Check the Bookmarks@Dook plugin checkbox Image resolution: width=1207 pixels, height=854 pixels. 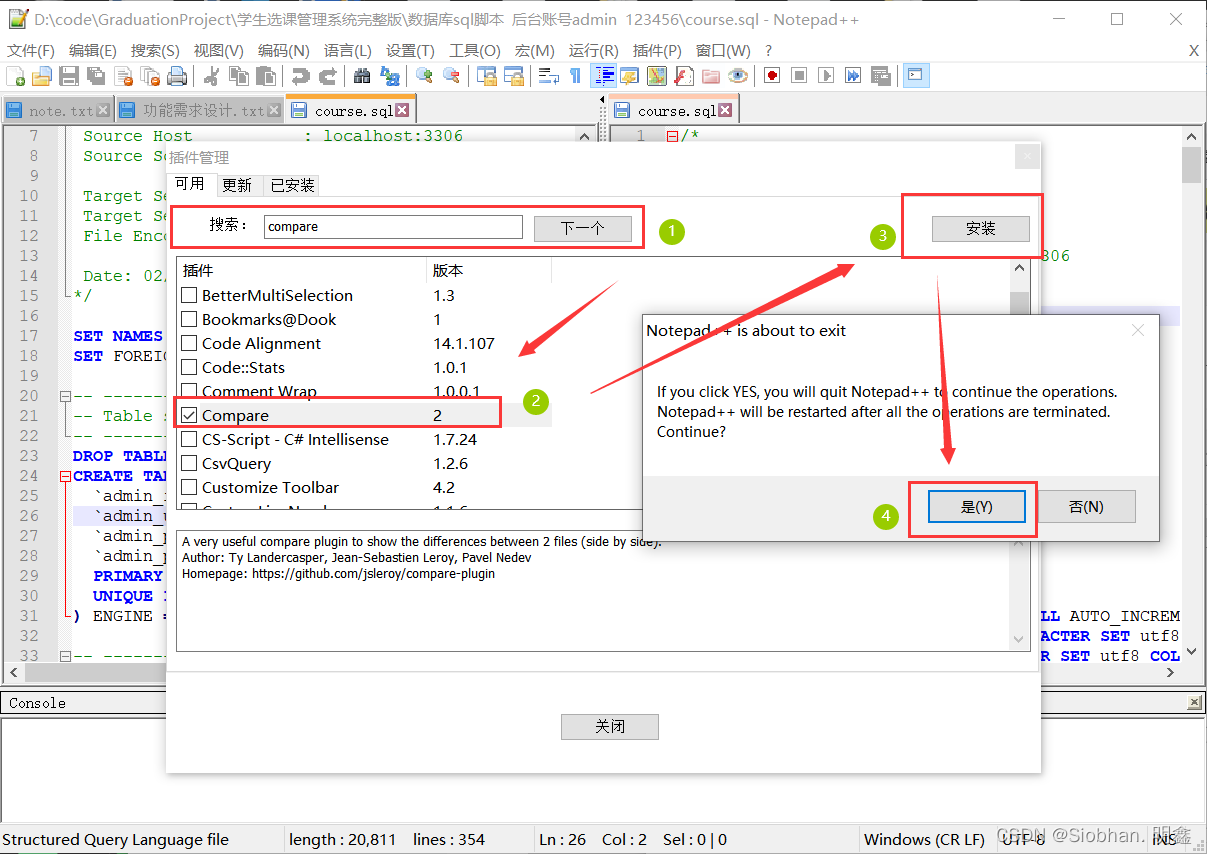coord(189,319)
